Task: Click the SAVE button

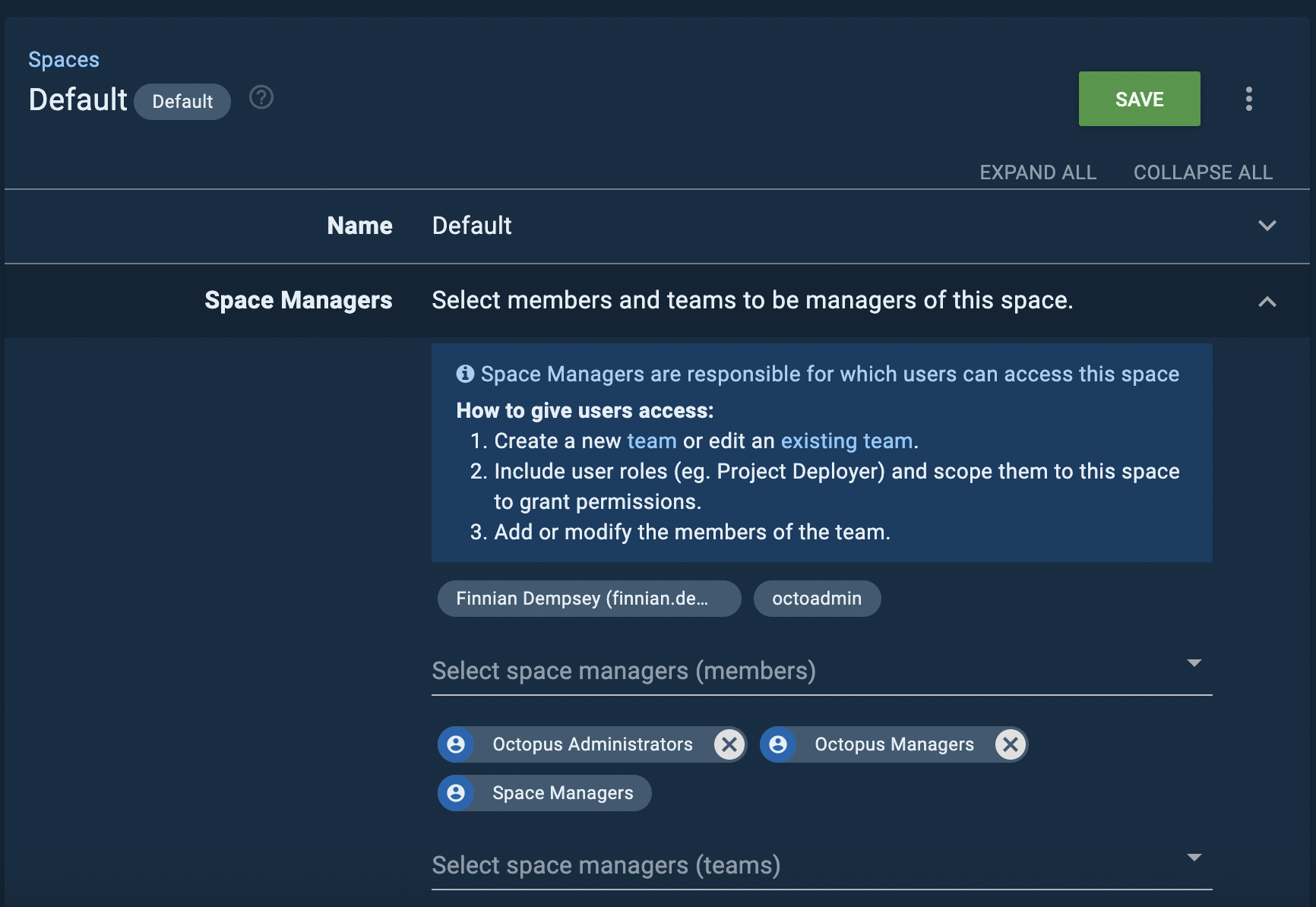Action: [1138, 99]
